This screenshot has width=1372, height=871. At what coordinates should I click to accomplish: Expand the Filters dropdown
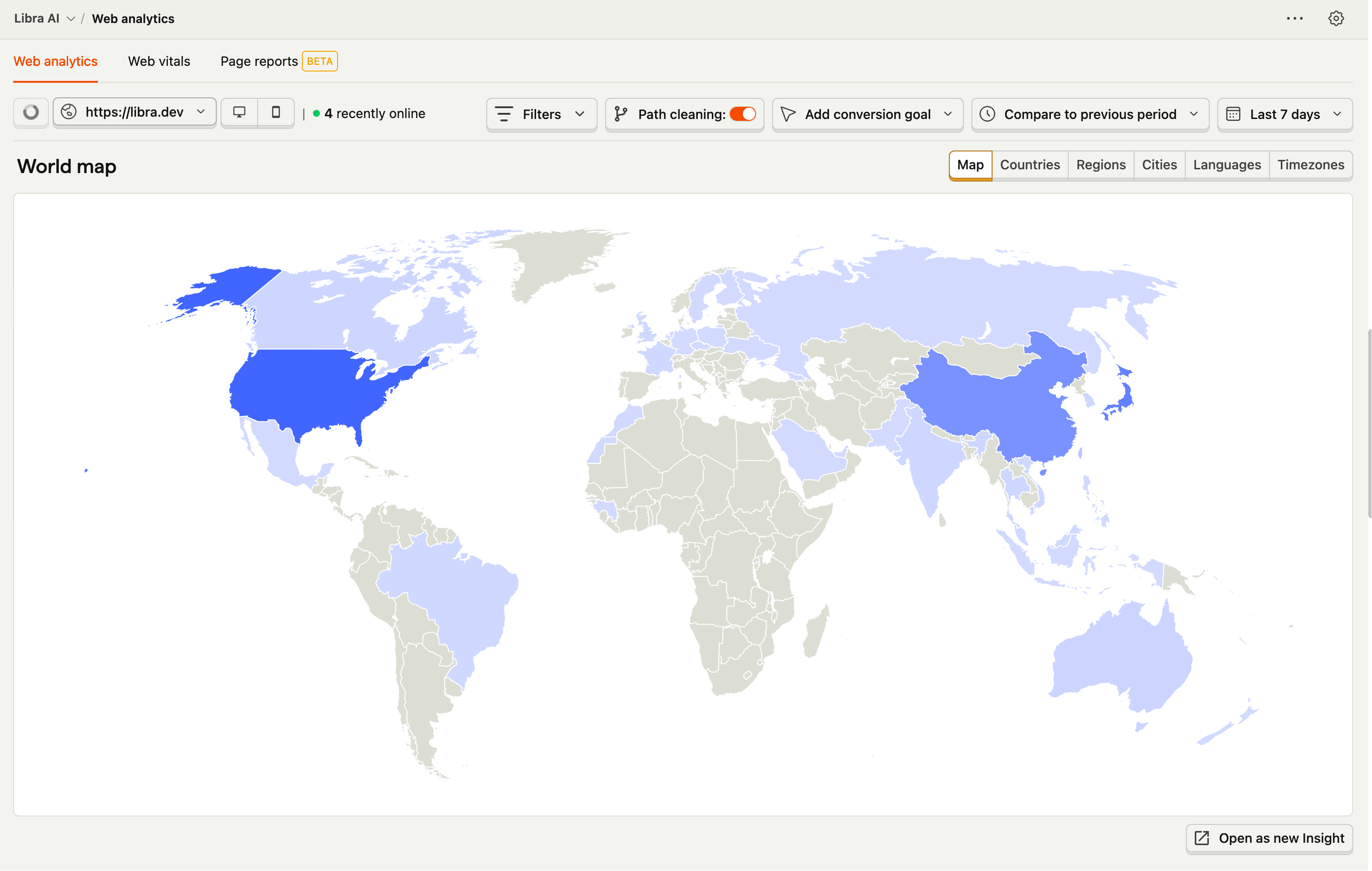541,114
